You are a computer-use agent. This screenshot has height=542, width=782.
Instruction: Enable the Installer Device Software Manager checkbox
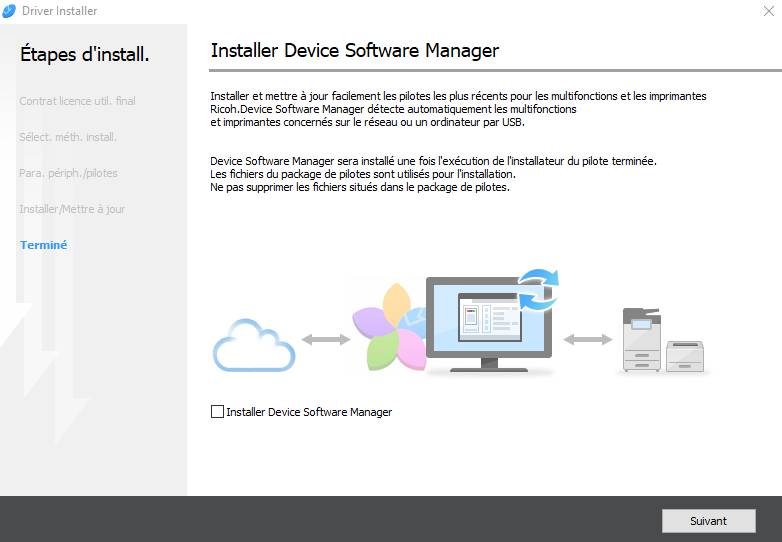click(x=218, y=412)
